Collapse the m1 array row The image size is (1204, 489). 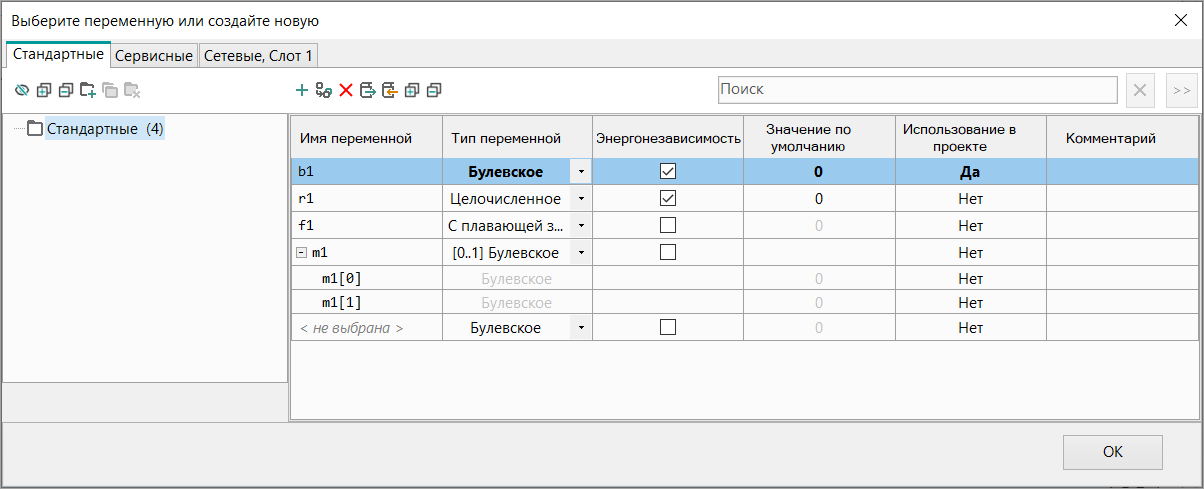click(301, 253)
